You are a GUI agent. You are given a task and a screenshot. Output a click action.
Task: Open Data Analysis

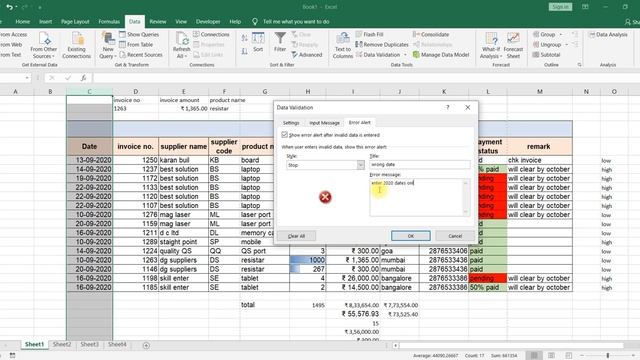pyautogui.click(x=608, y=34)
